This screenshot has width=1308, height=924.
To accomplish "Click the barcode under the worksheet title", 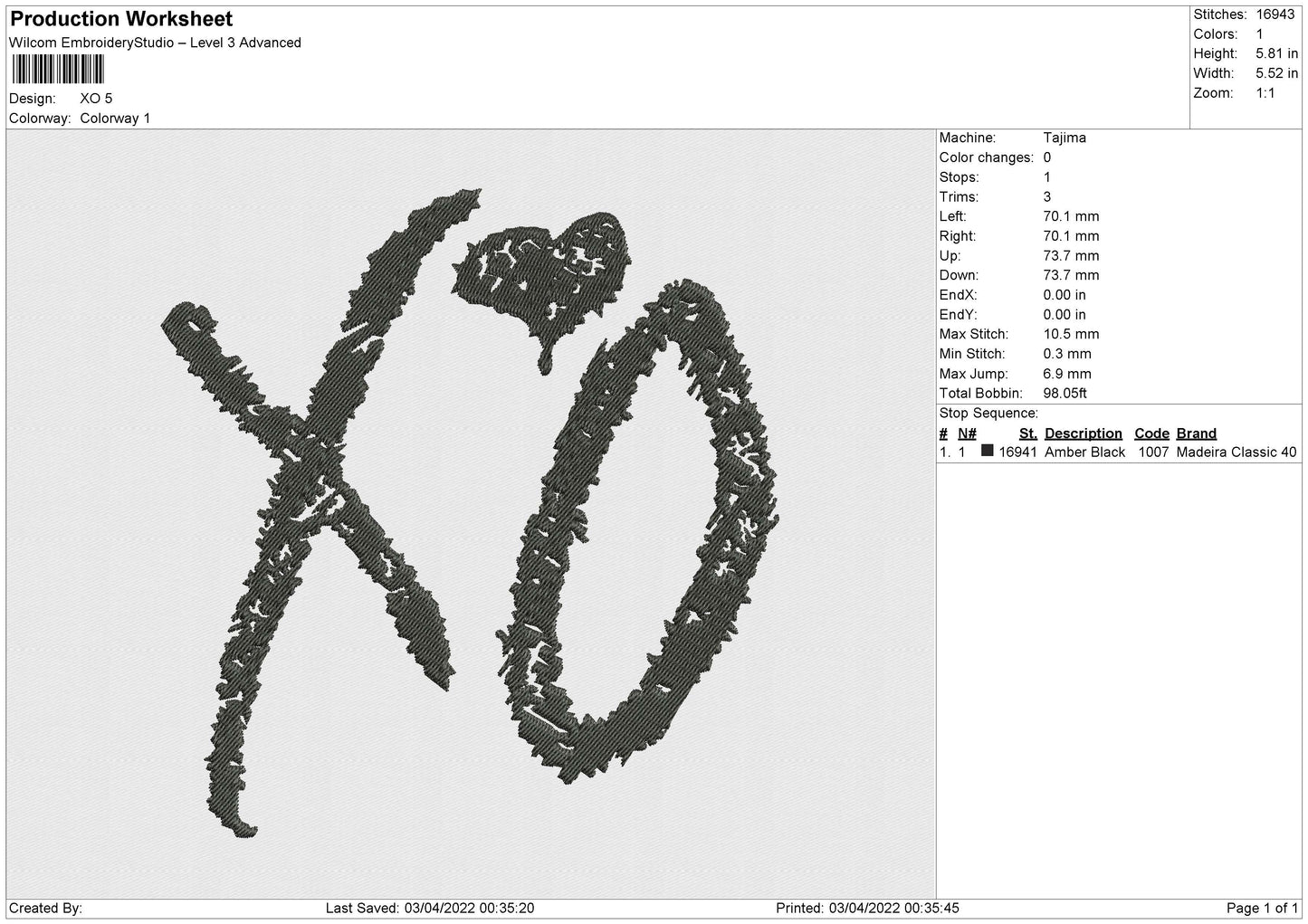I will [x=58, y=70].
